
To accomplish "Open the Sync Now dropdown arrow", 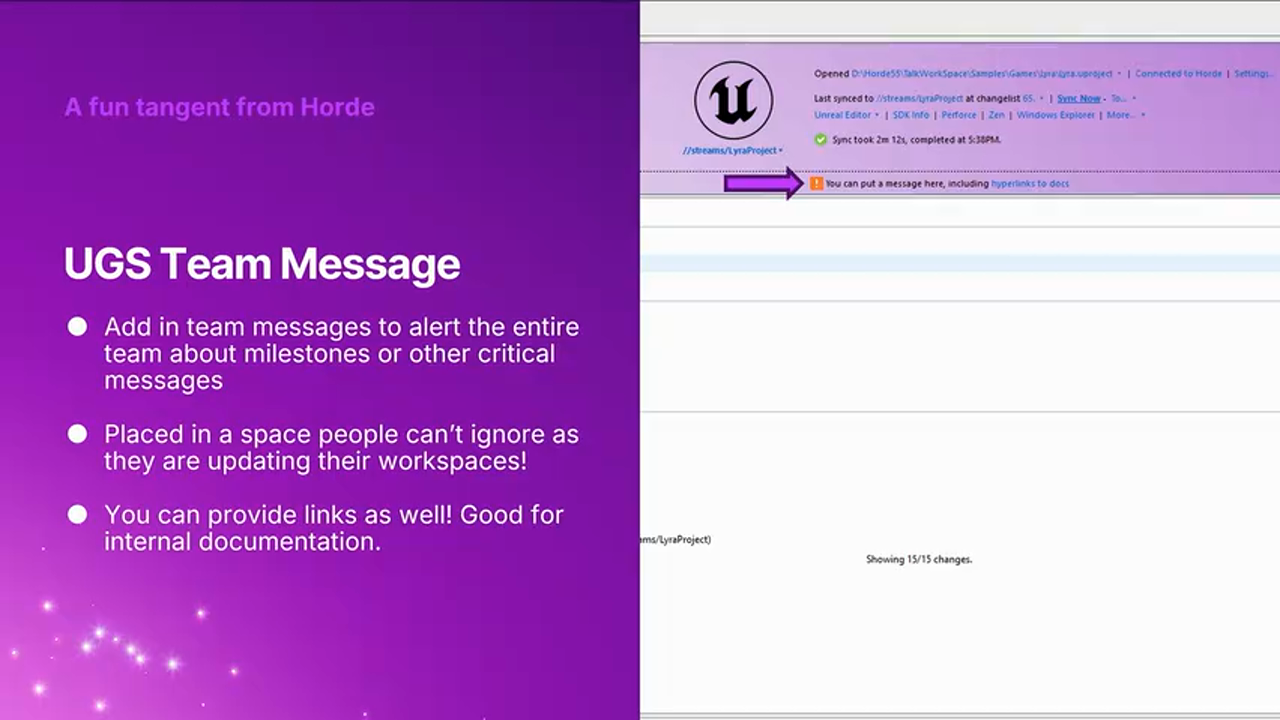I will pyautogui.click(x=1105, y=98).
